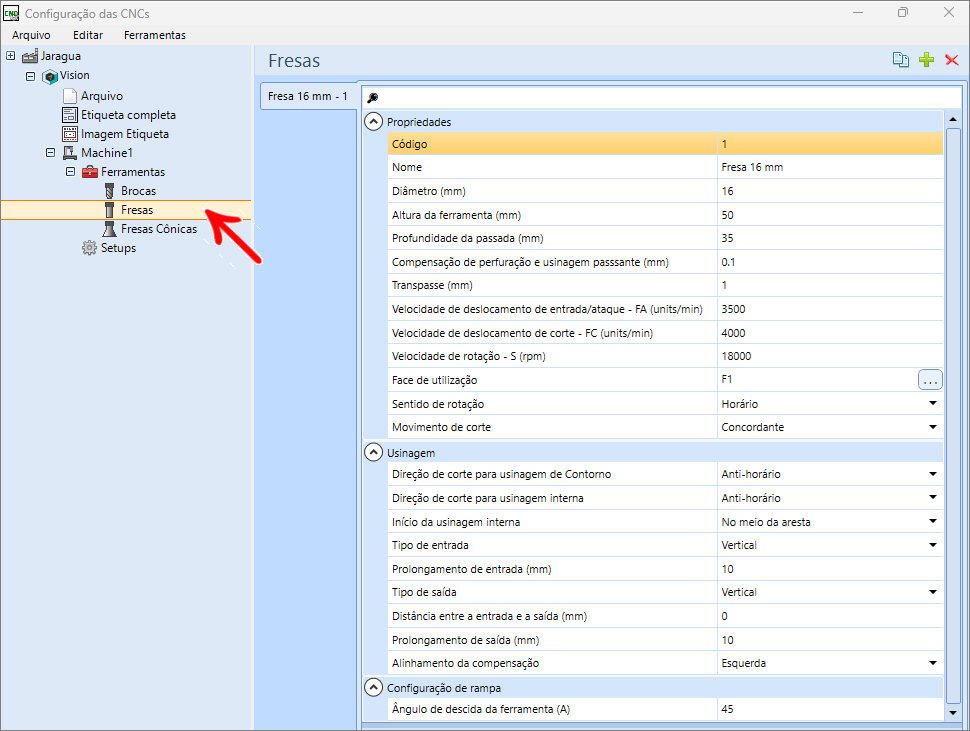Delete the fresa with red X icon
Screen dimensions: 970x731
951,60
